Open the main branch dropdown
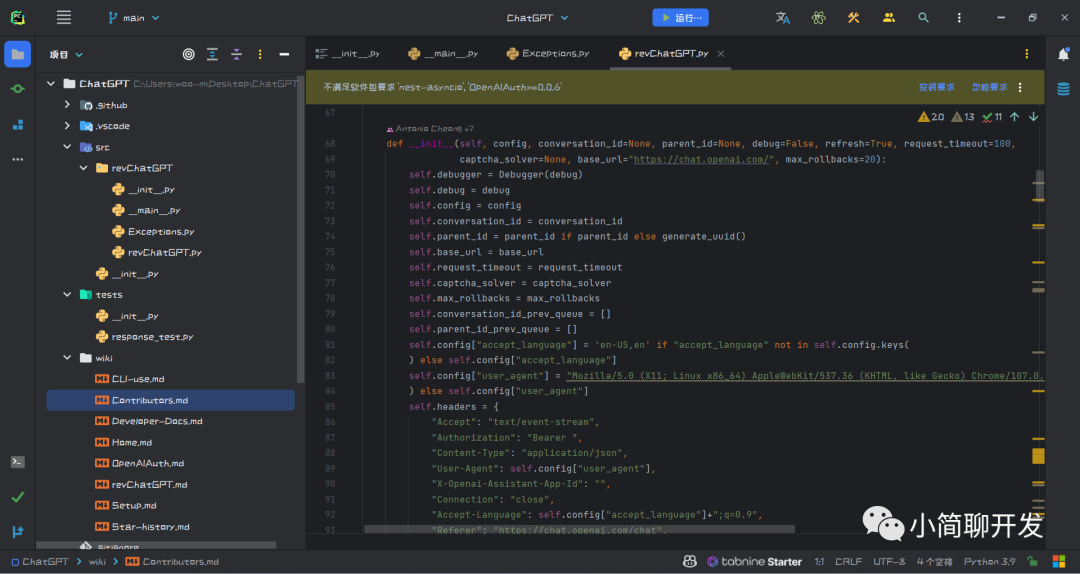The height and width of the screenshot is (574, 1080). (134, 18)
